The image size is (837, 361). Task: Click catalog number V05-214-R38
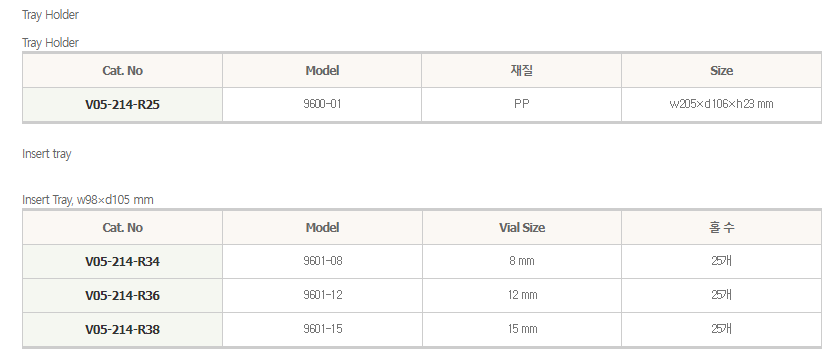point(122,329)
